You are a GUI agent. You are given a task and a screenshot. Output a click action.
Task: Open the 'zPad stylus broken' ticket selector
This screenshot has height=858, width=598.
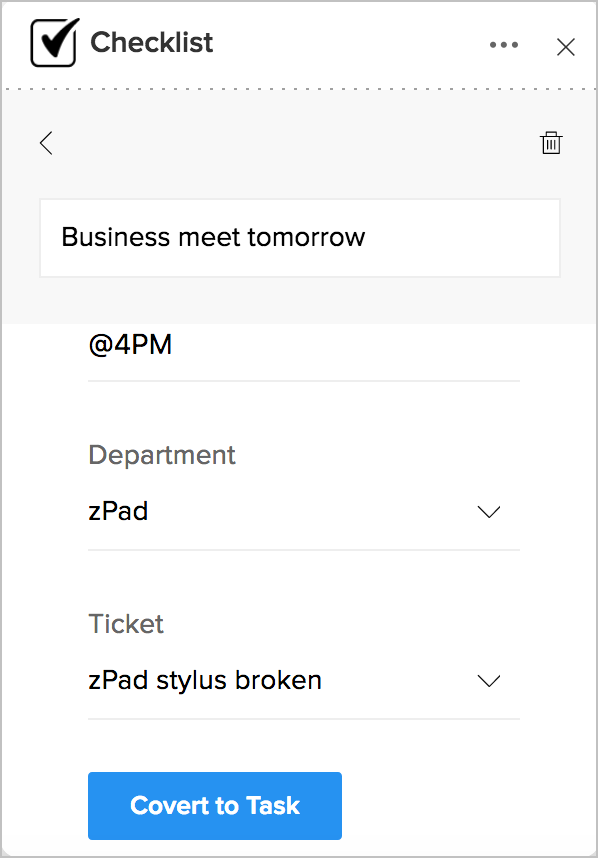point(304,681)
